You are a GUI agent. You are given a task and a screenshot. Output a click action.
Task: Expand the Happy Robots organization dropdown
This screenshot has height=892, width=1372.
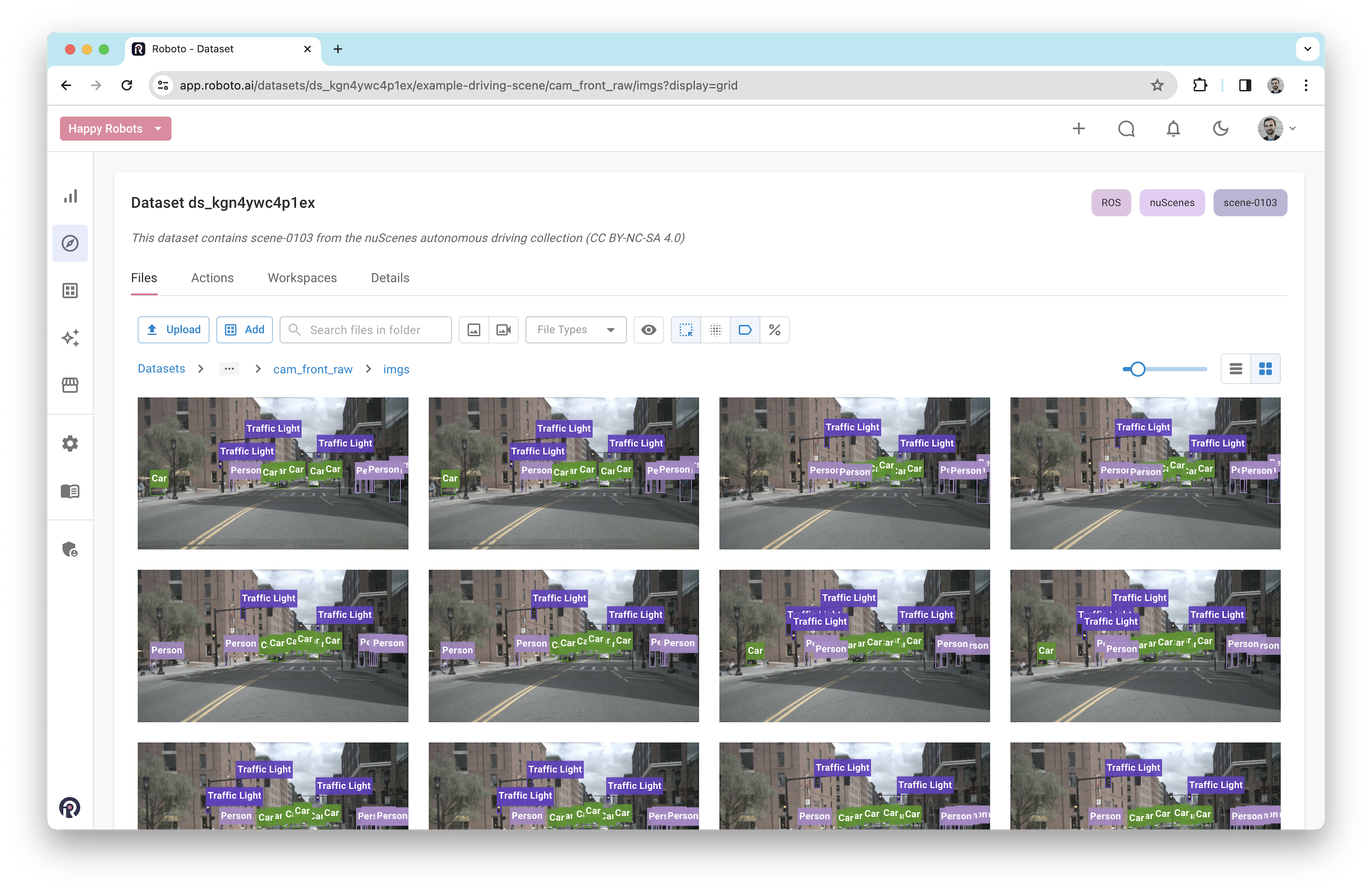click(115, 128)
